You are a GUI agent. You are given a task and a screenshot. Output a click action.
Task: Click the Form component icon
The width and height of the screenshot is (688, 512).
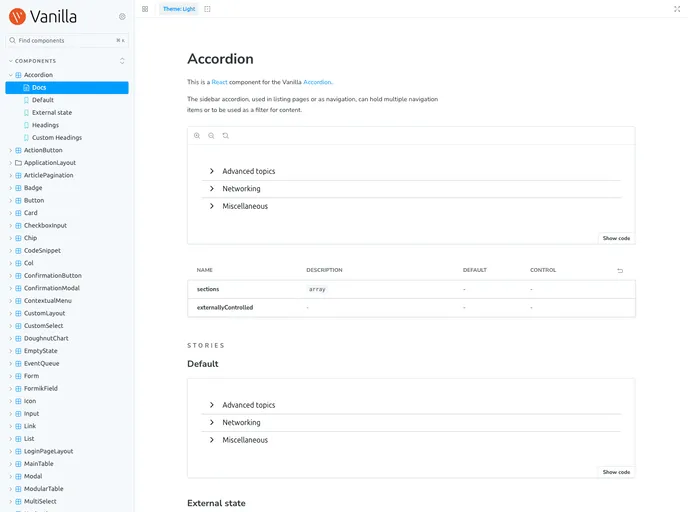(x=18, y=376)
